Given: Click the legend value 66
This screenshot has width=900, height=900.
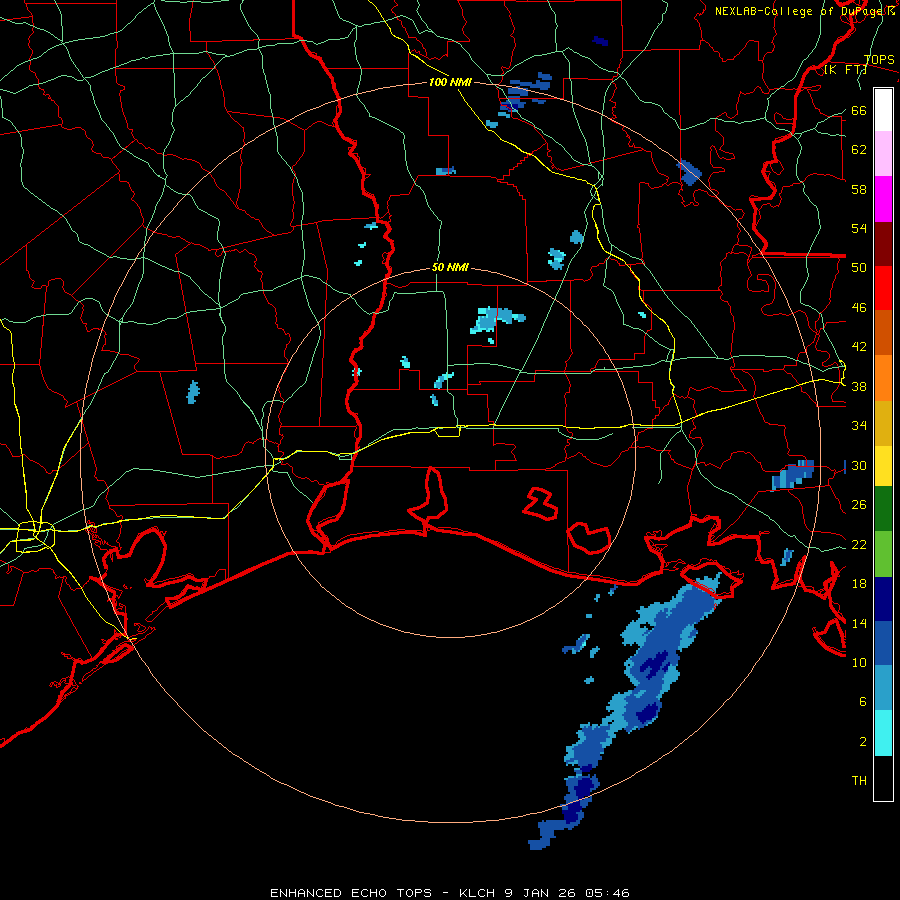Looking at the screenshot, I should click(x=859, y=110).
